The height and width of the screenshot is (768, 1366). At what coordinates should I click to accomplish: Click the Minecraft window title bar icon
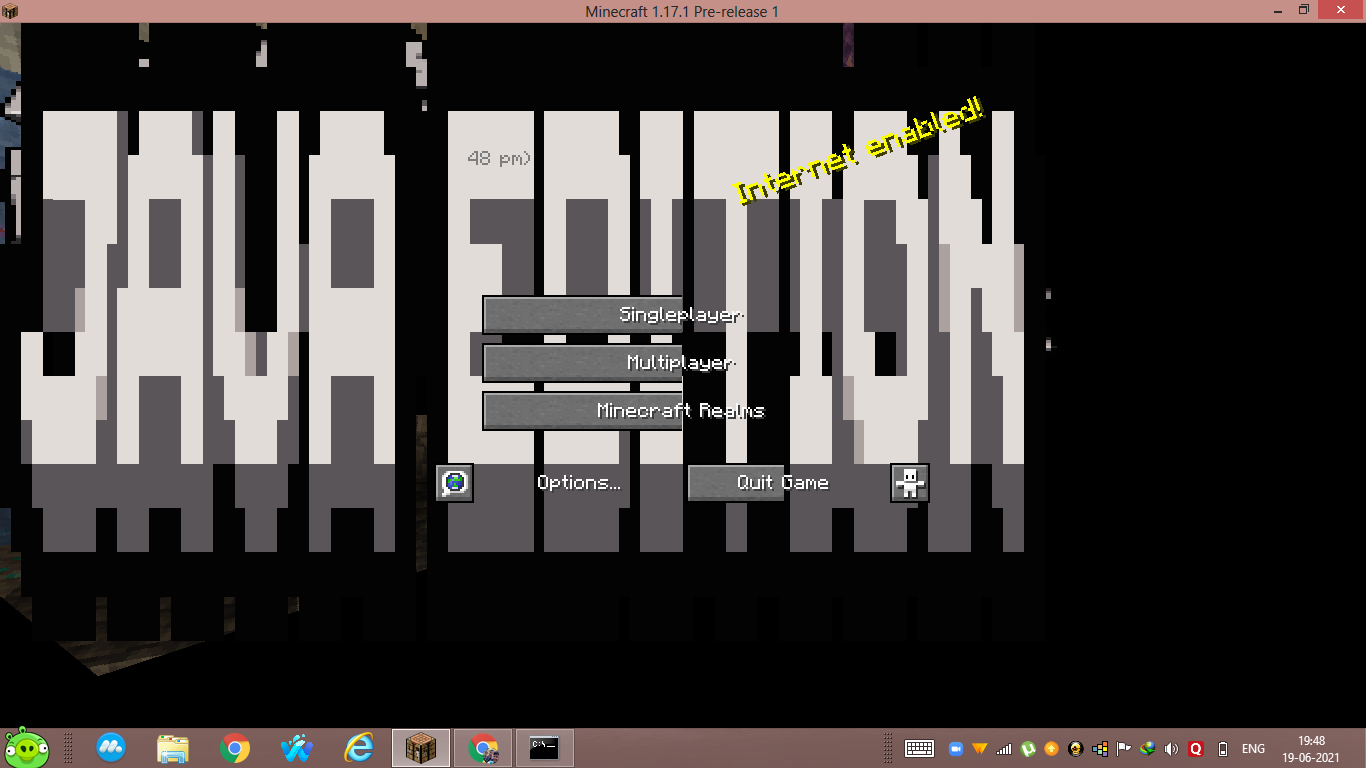[11, 11]
